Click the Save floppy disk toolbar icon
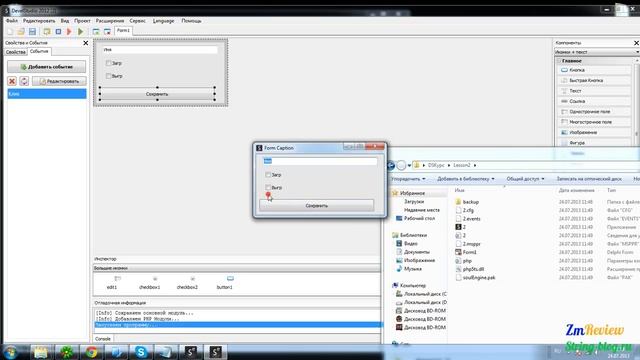 pyautogui.click(x=32, y=31)
